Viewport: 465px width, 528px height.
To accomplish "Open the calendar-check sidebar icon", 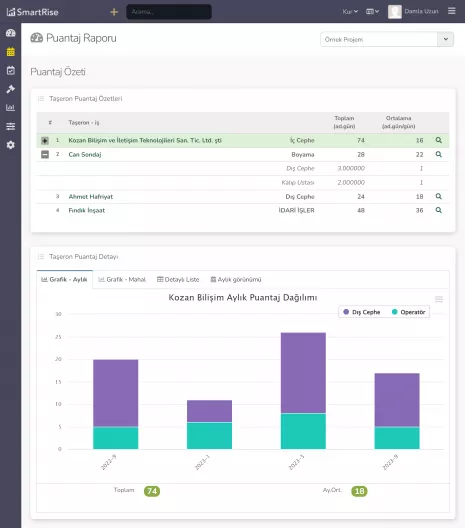I will point(10,70).
